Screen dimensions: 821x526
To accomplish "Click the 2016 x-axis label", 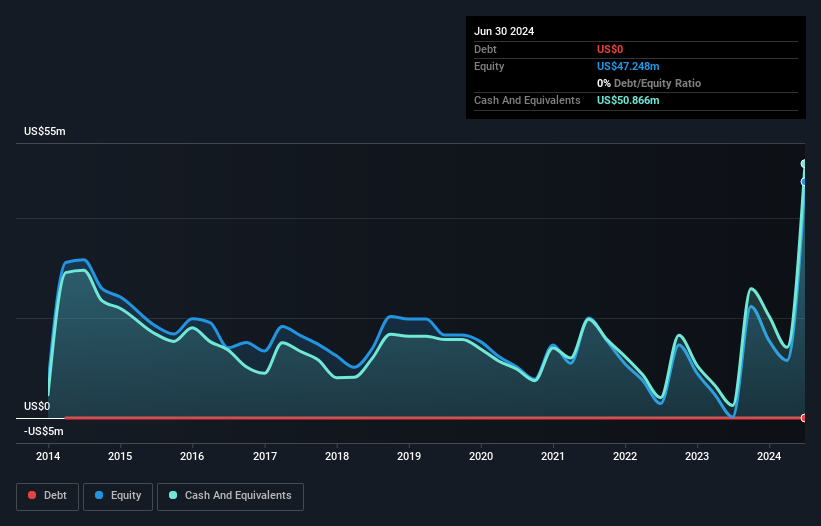I will tap(192, 456).
